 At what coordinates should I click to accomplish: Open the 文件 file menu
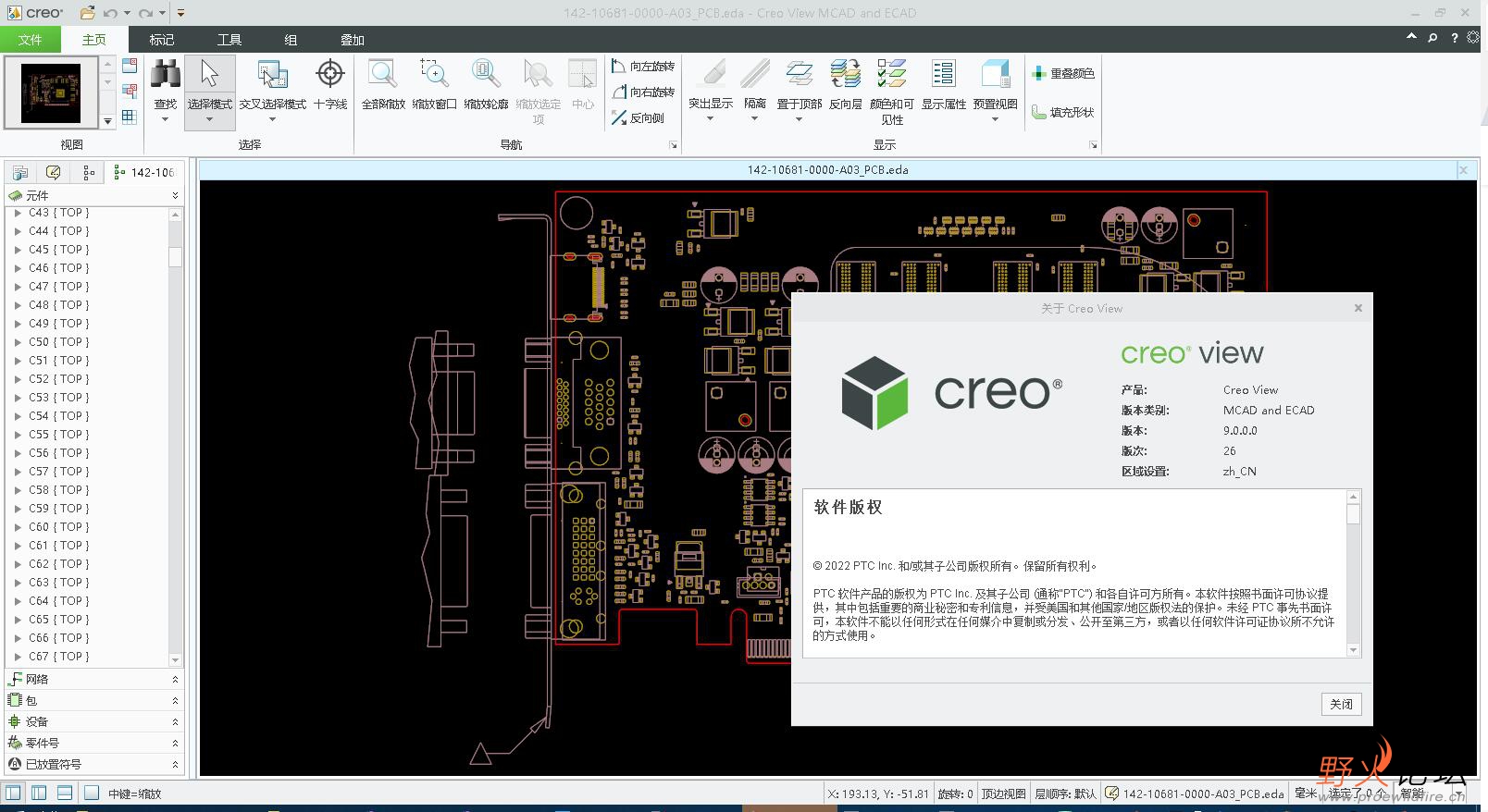click(x=30, y=39)
